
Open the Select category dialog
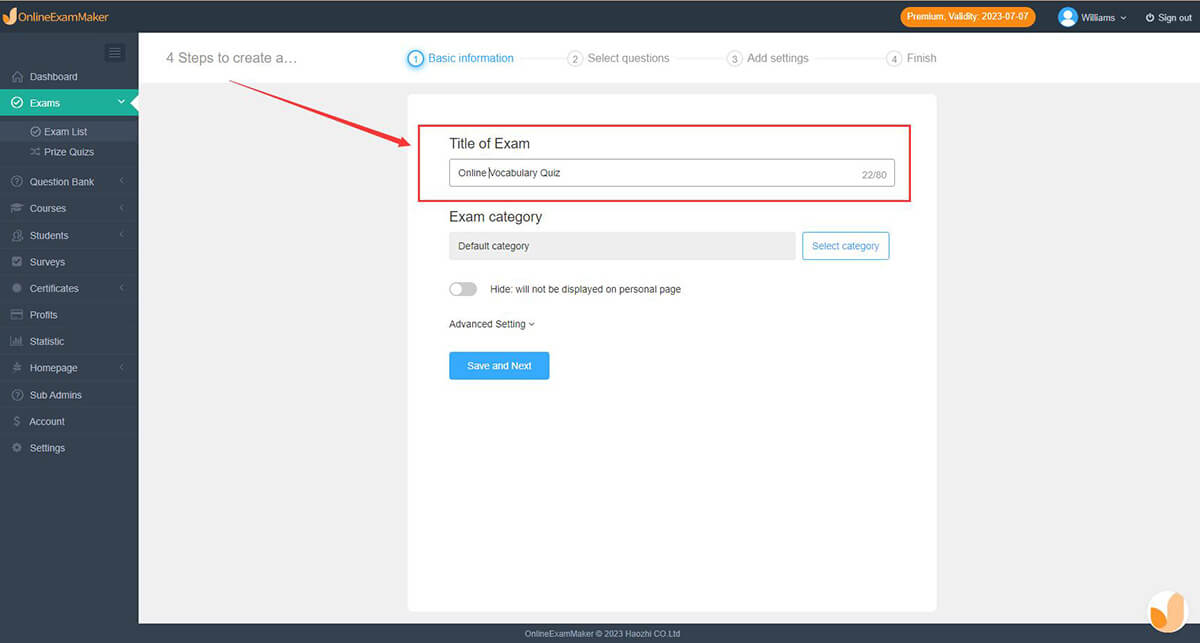[x=845, y=245]
